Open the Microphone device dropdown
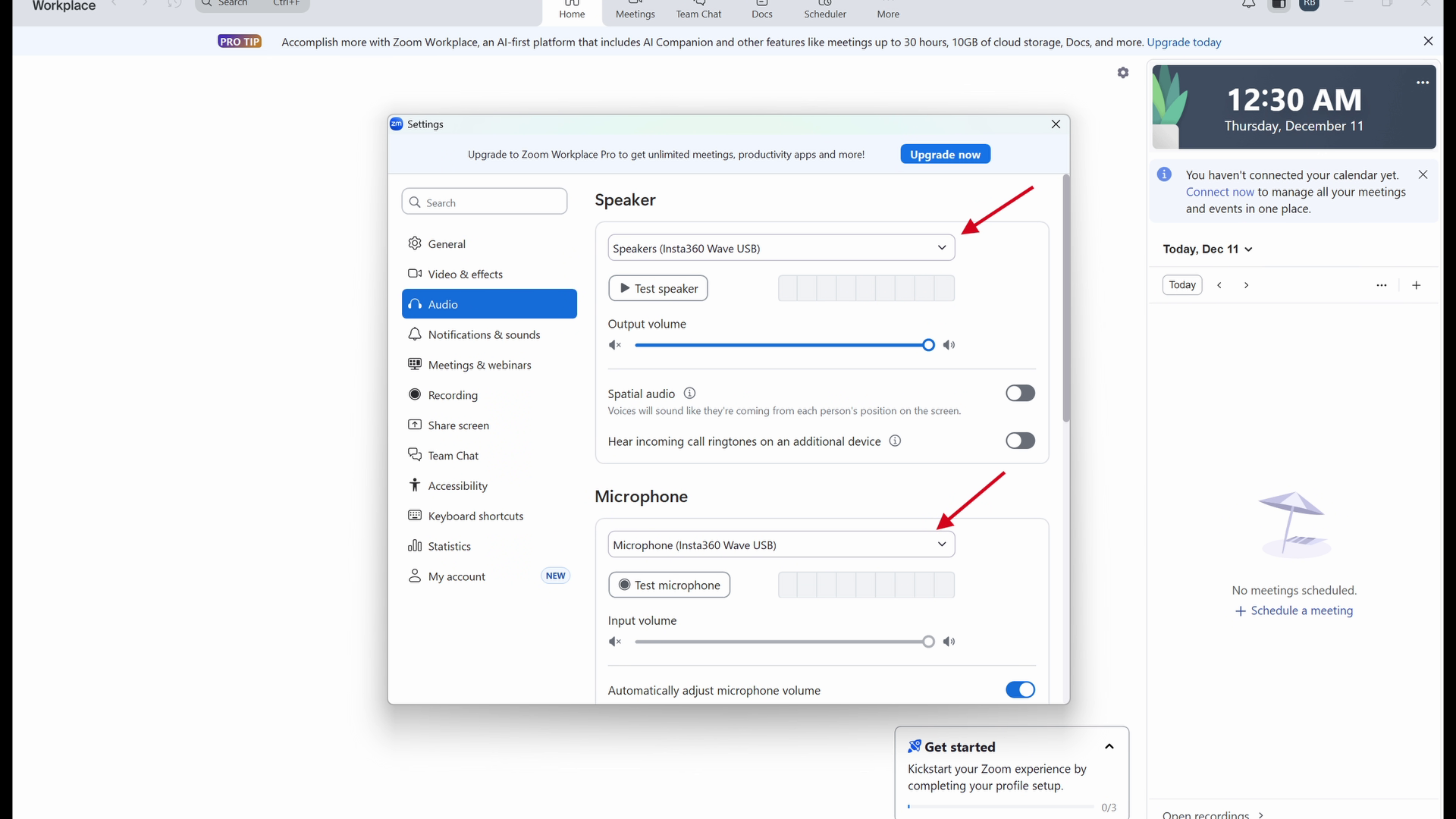Viewport: 1456px width, 819px height. tap(781, 544)
